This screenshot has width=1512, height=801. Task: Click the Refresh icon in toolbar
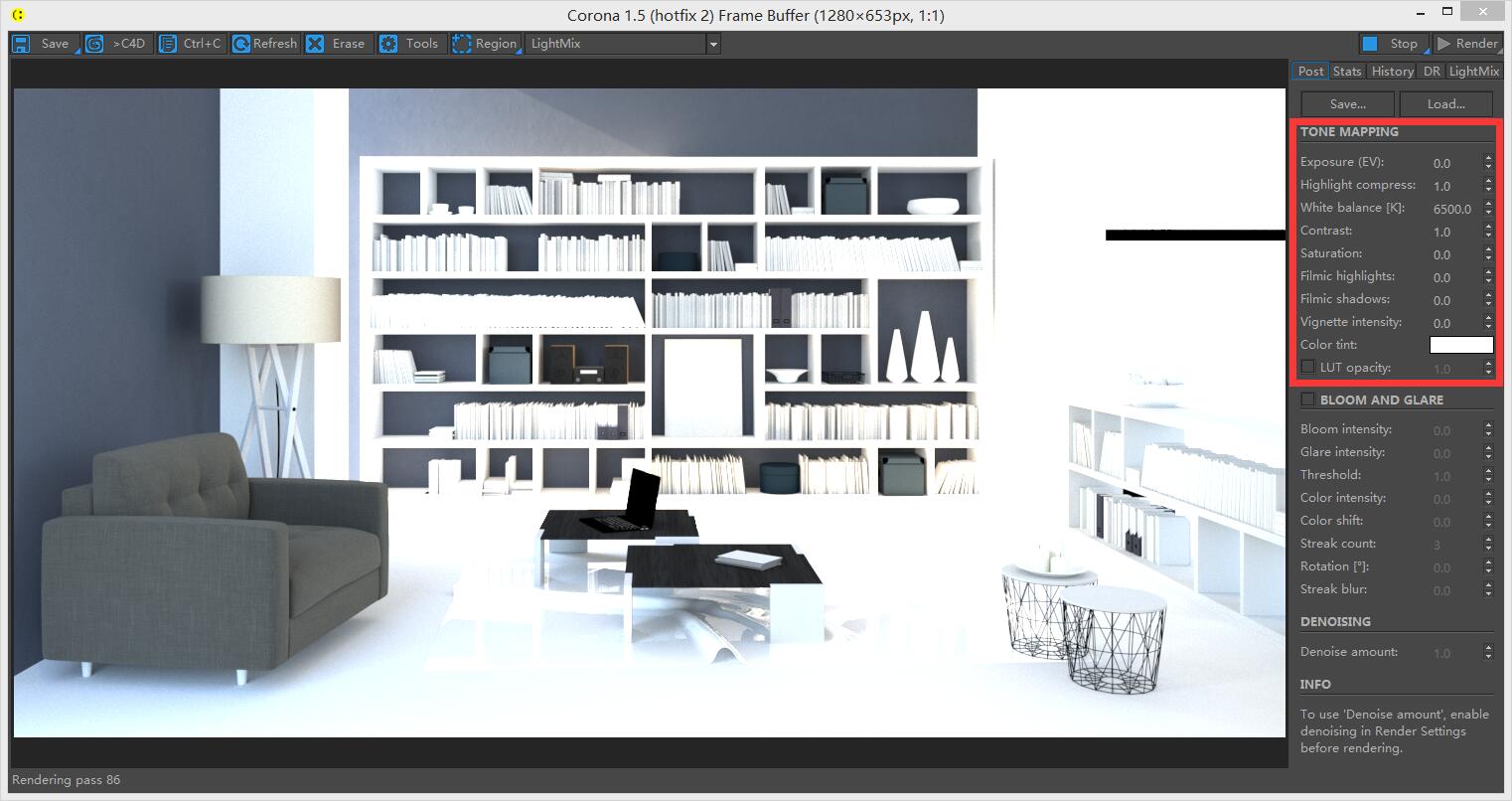pos(241,44)
